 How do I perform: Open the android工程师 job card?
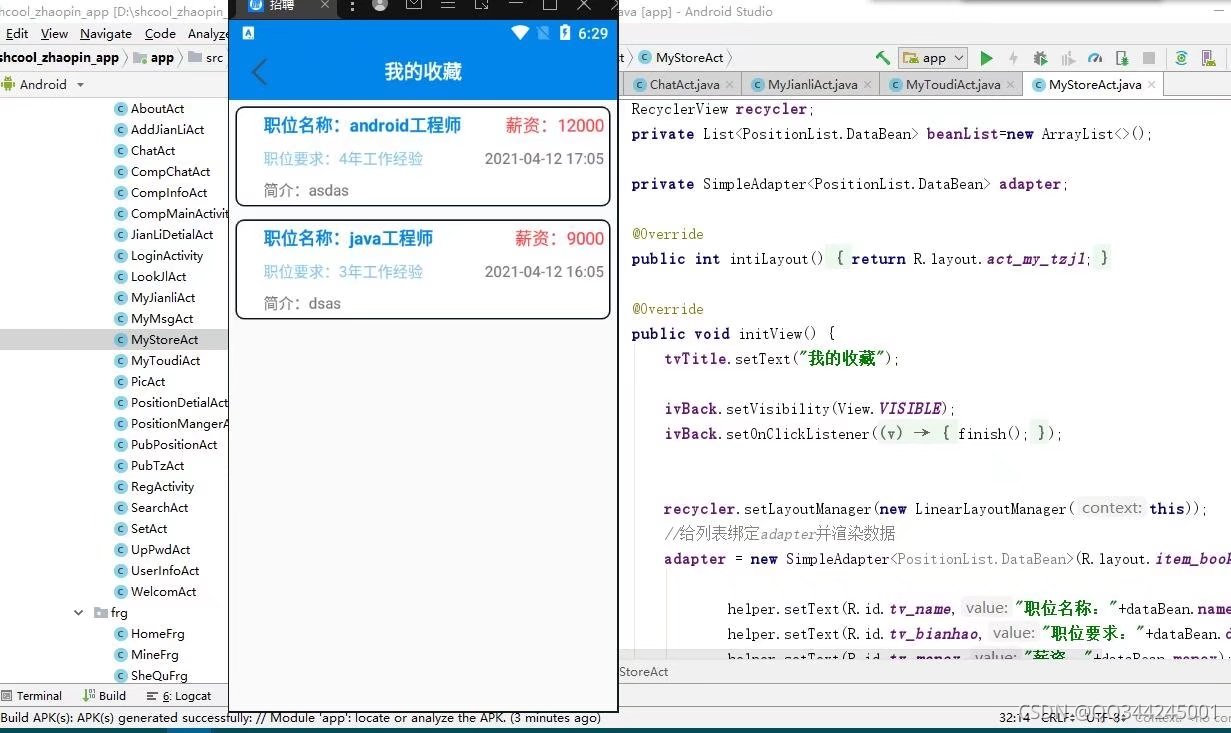pyautogui.click(x=422, y=156)
